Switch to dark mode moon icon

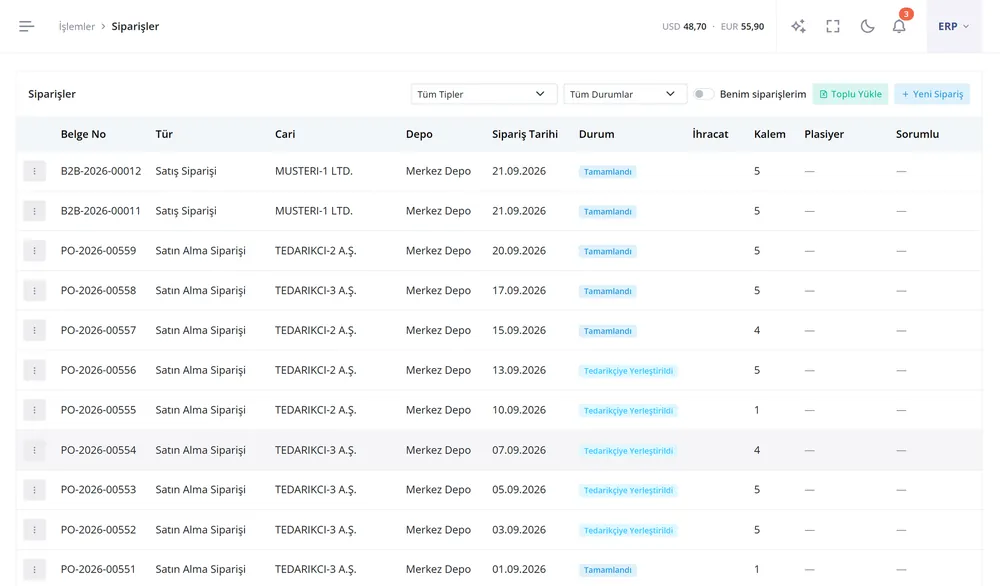point(867,26)
